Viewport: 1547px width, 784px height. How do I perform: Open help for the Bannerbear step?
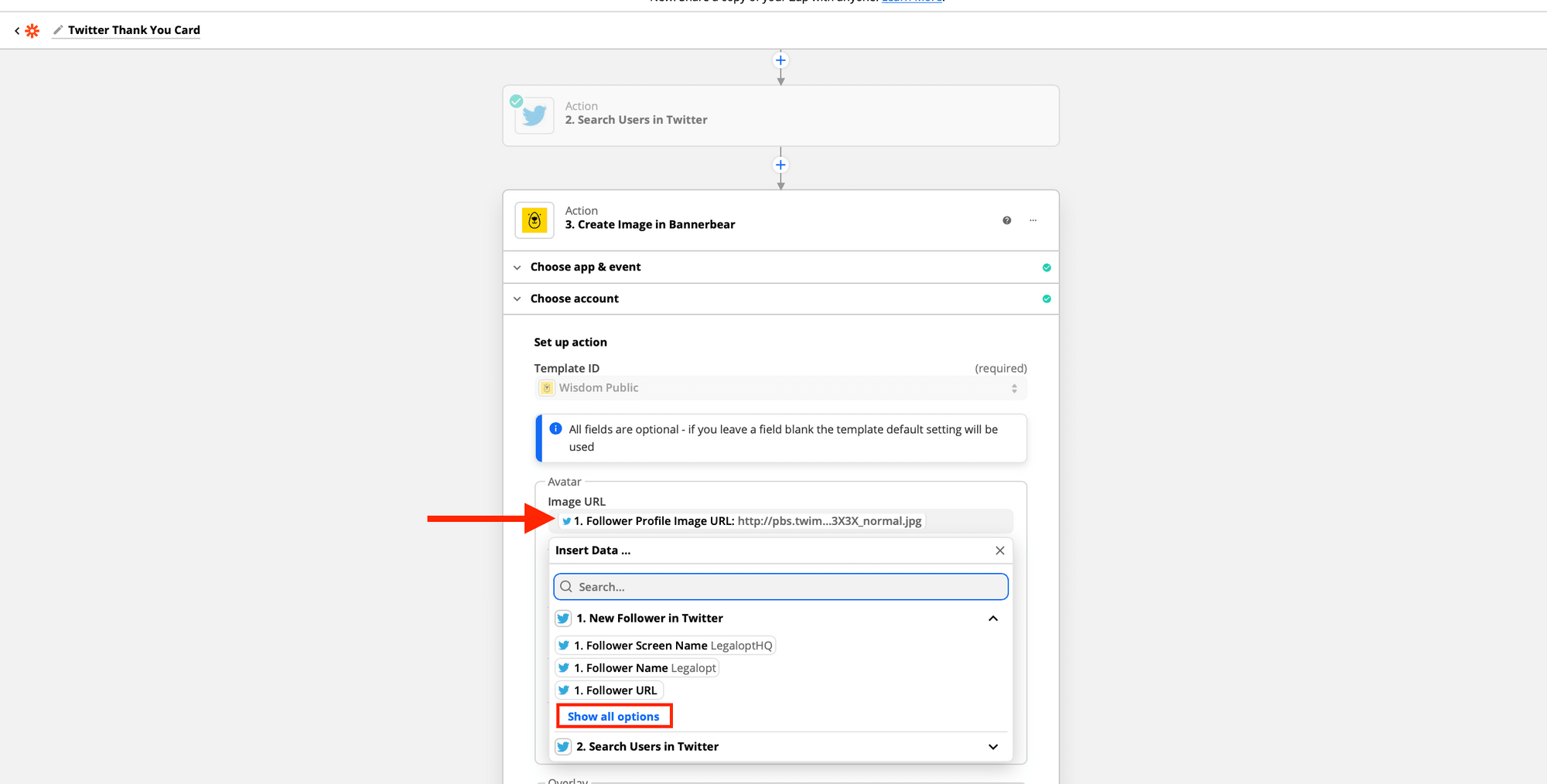1006,220
